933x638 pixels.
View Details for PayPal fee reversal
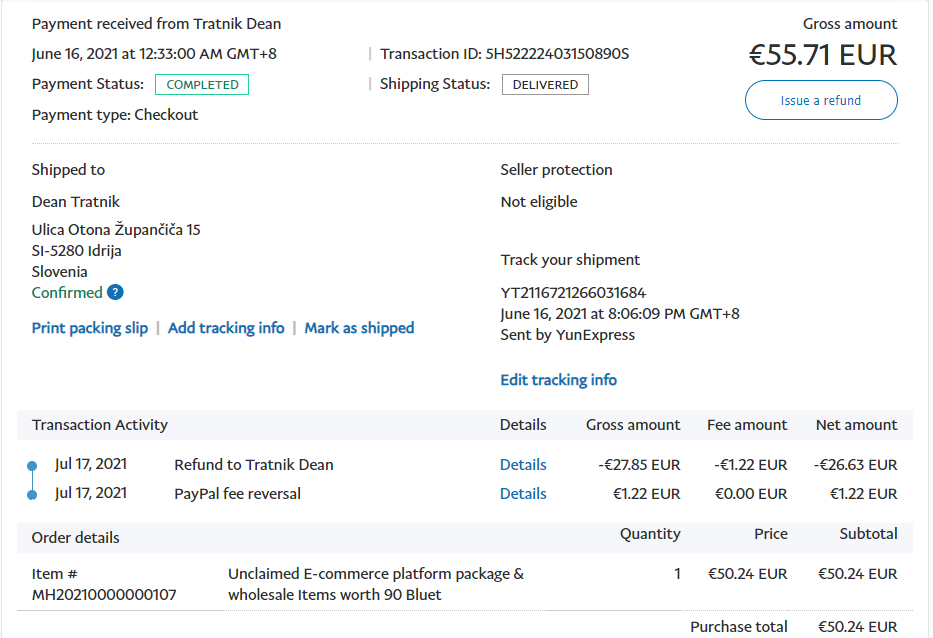[x=523, y=494]
